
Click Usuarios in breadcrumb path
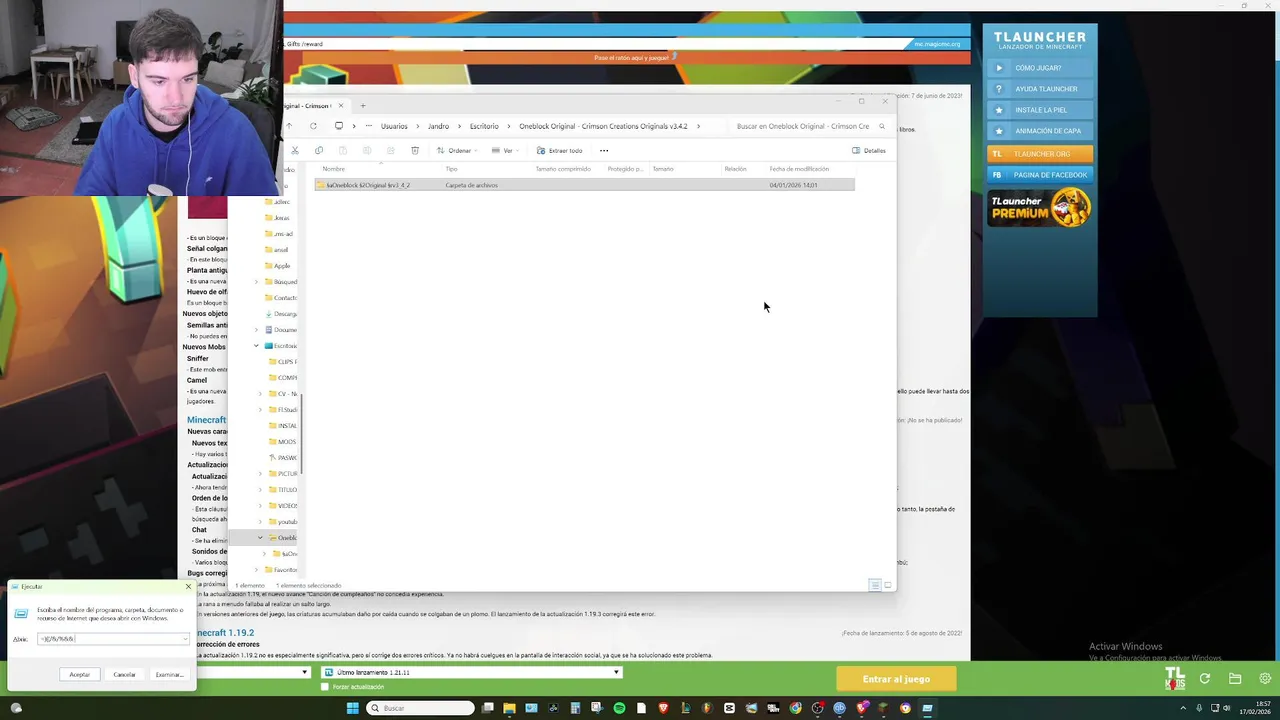point(394,126)
